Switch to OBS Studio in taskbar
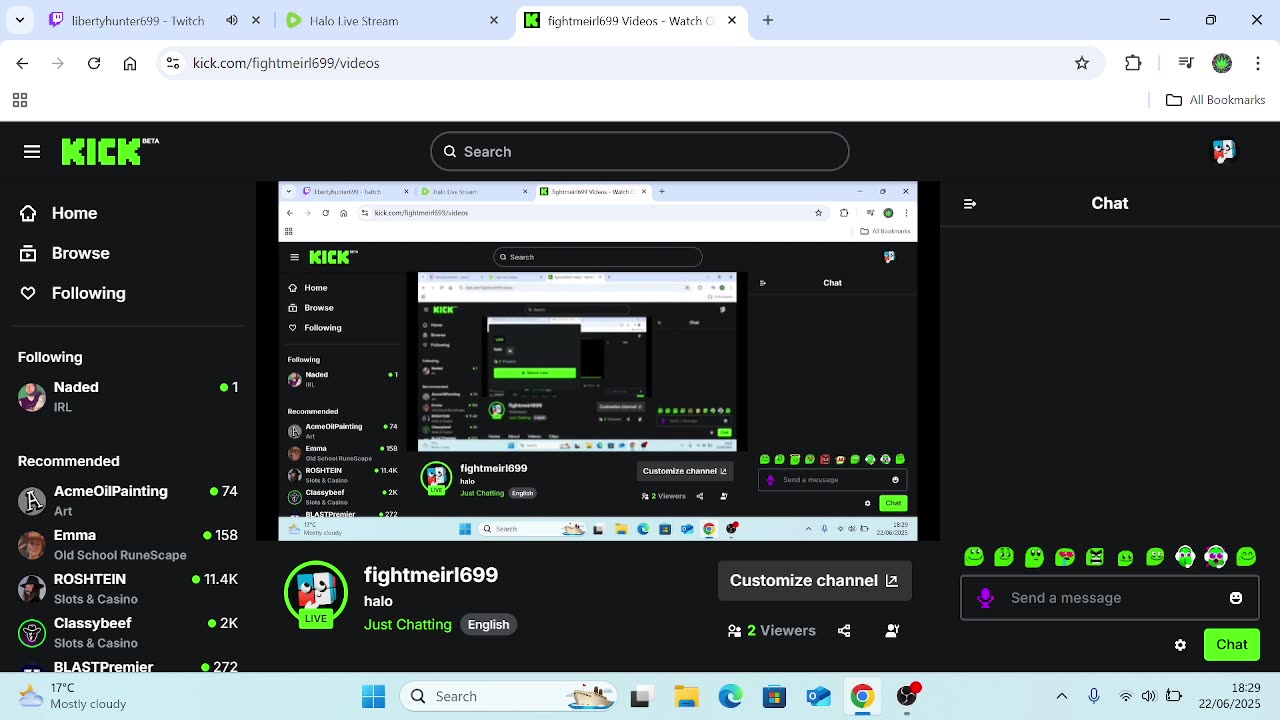This screenshot has width=1280, height=720. (x=908, y=696)
